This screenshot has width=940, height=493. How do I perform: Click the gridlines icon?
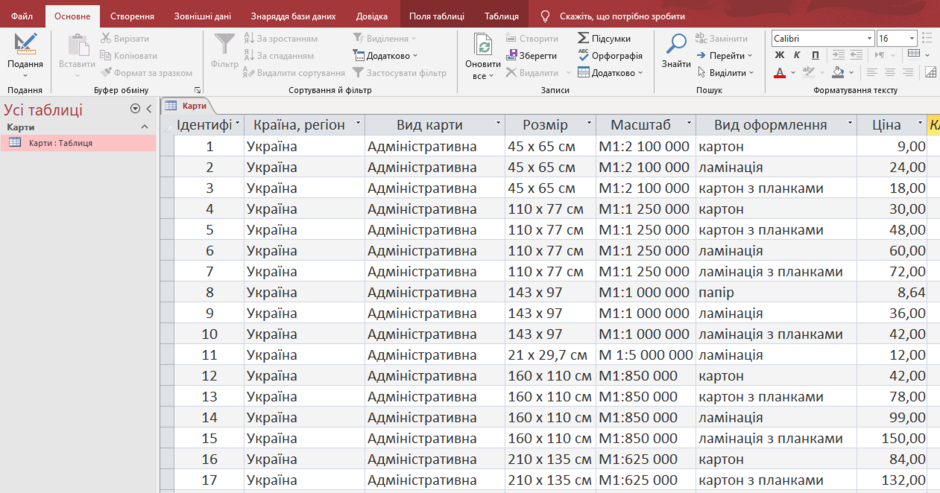pos(914,55)
